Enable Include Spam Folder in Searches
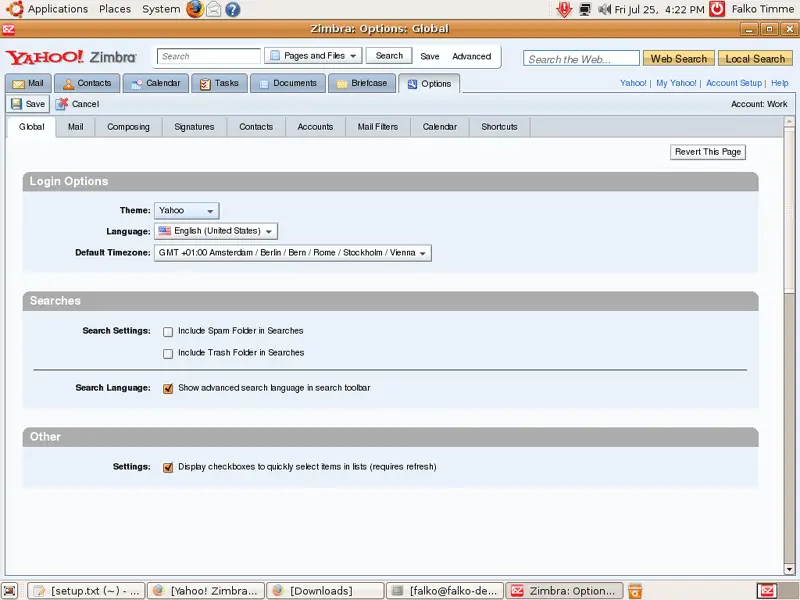 tap(168, 332)
